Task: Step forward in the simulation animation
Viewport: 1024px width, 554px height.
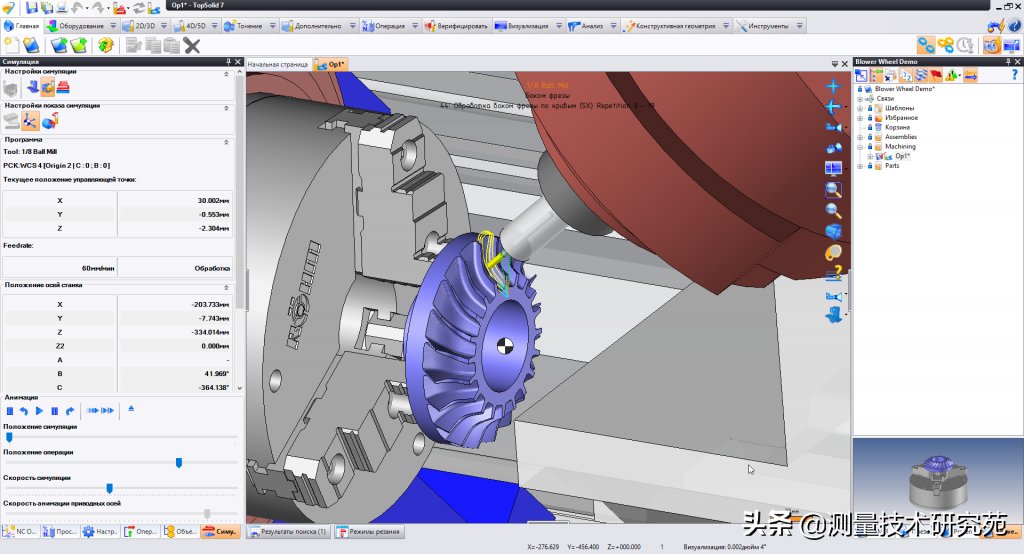Action: (x=70, y=411)
